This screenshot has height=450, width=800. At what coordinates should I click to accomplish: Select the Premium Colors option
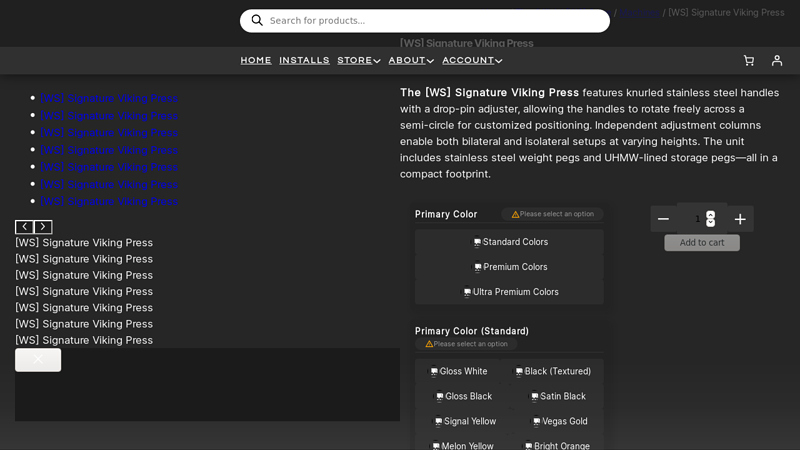(x=509, y=267)
